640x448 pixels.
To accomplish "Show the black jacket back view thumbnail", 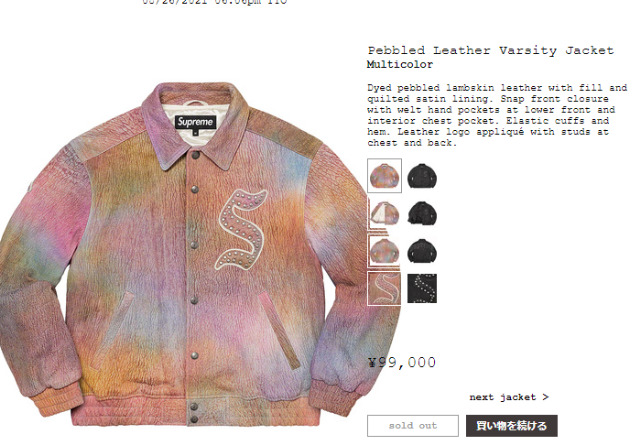I will (x=422, y=251).
